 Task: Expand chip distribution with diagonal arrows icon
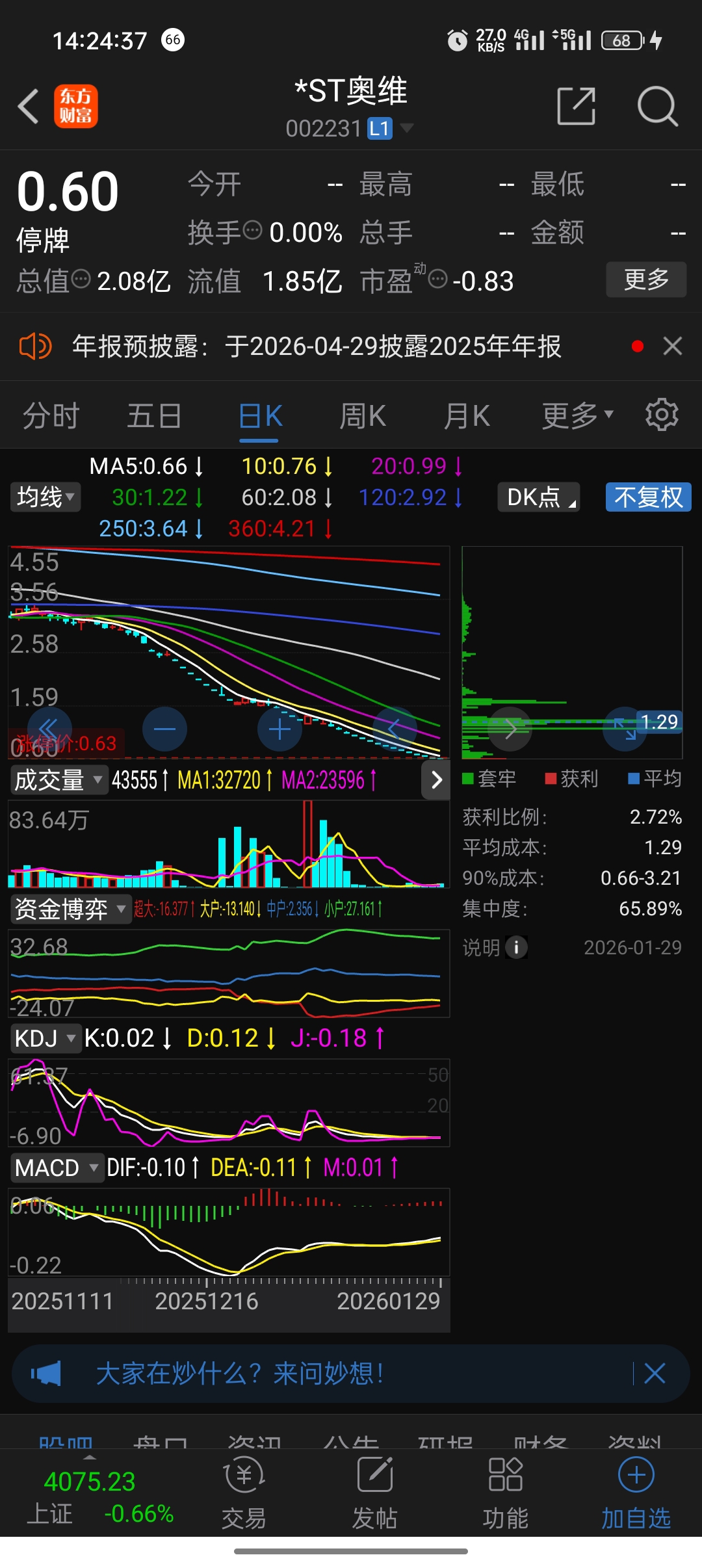(x=625, y=729)
